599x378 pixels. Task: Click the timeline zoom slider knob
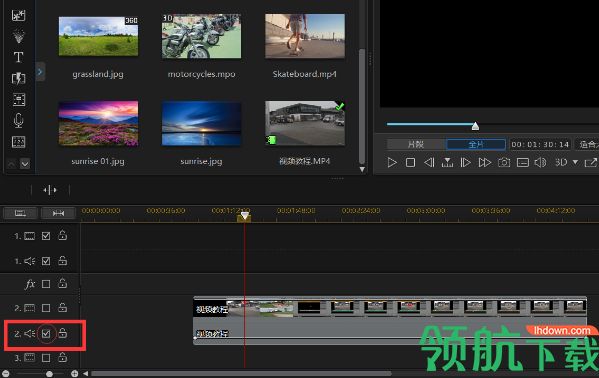(x=49, y=374)
